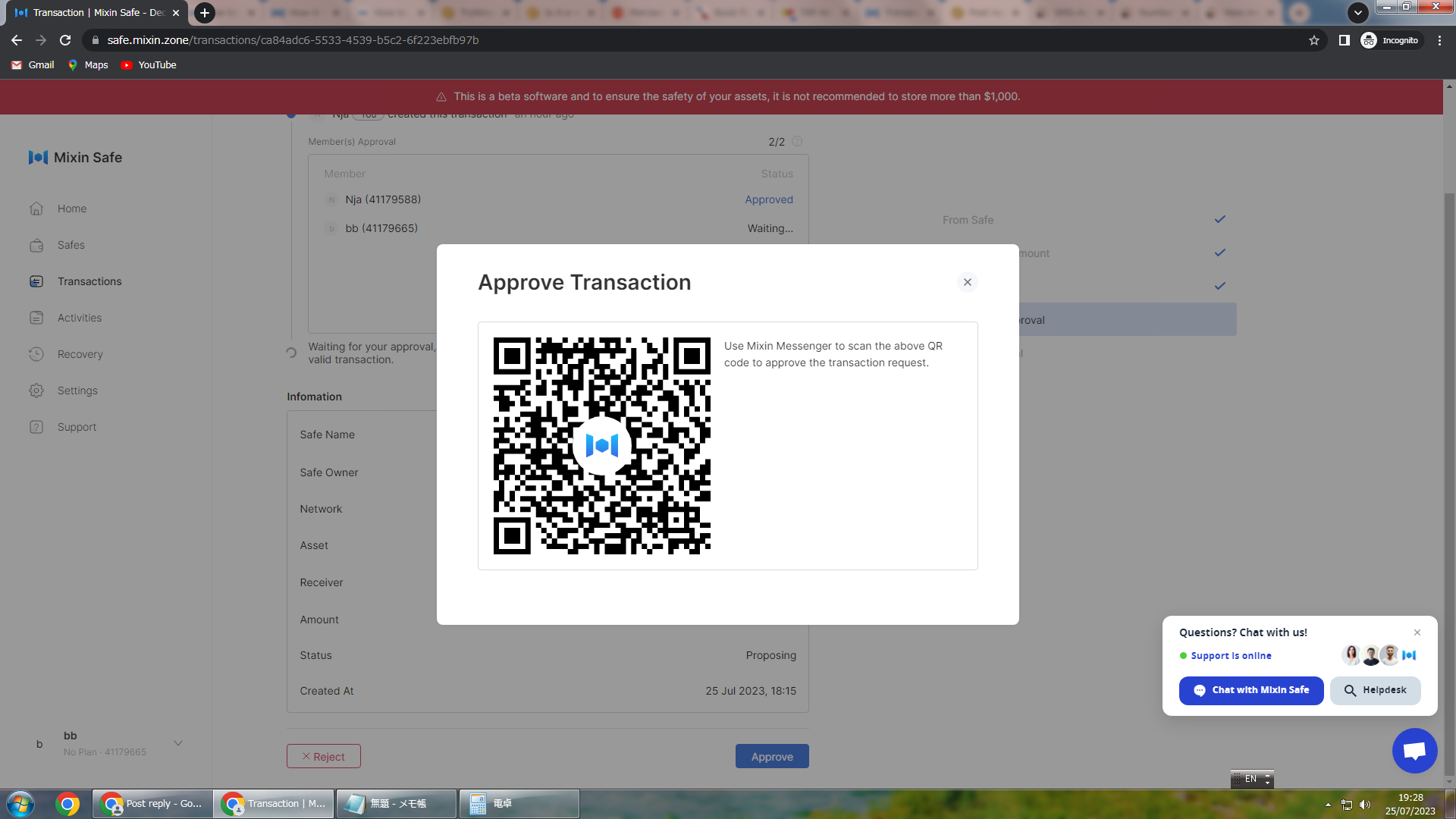
Task: Open the Helpdesk search button
Action: [1375, 690]
